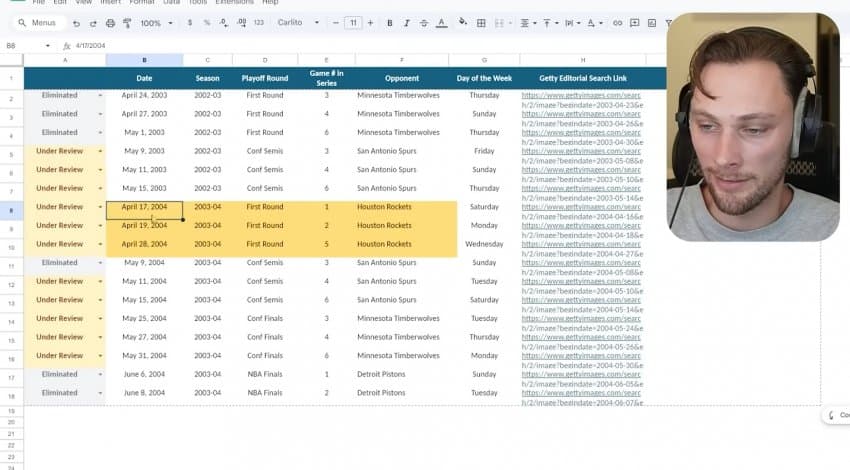
Task: Open Getty link with begindate 2004-06-05
Action: tap(582, 379)
